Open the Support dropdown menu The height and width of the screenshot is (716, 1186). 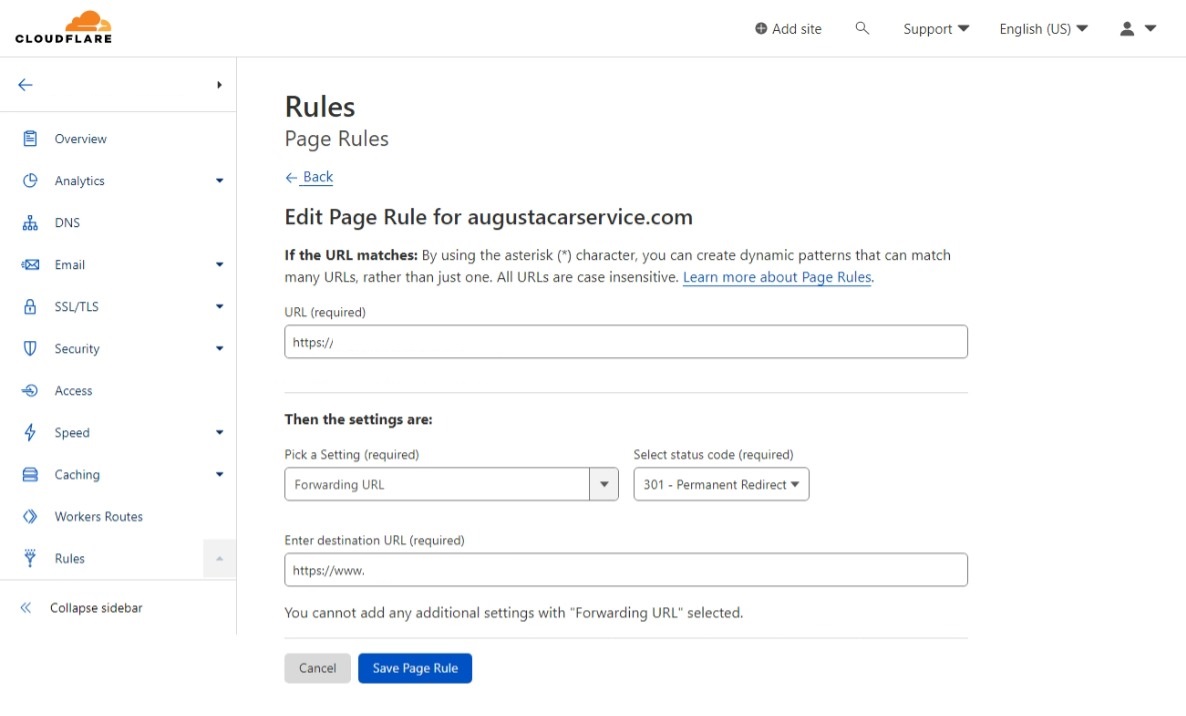936,29
